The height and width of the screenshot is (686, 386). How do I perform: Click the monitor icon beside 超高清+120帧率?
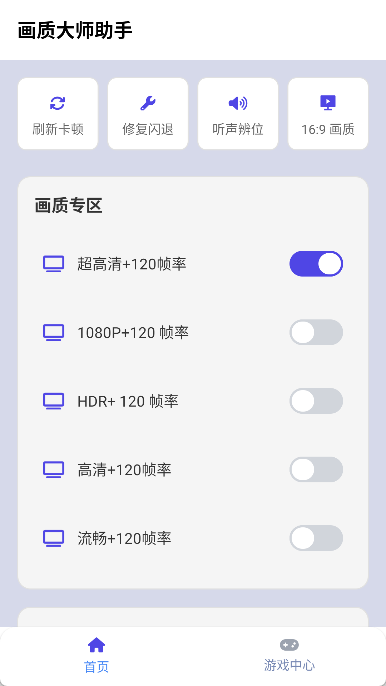[x=53, y=264]
